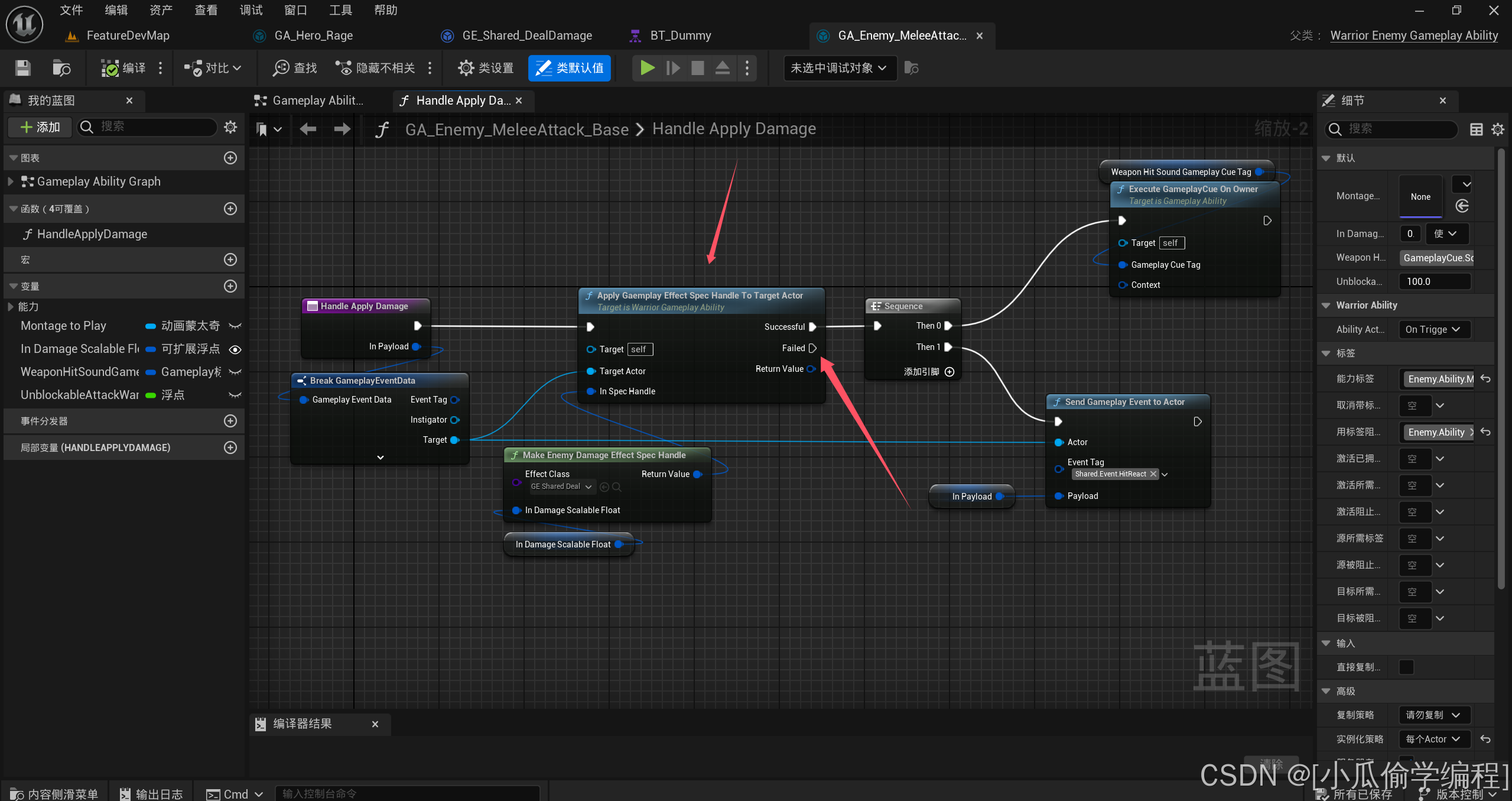The height and width of the screenshot is (801, 1512).
Task: Browse to asset in content browser
Action: coord(61,68)
